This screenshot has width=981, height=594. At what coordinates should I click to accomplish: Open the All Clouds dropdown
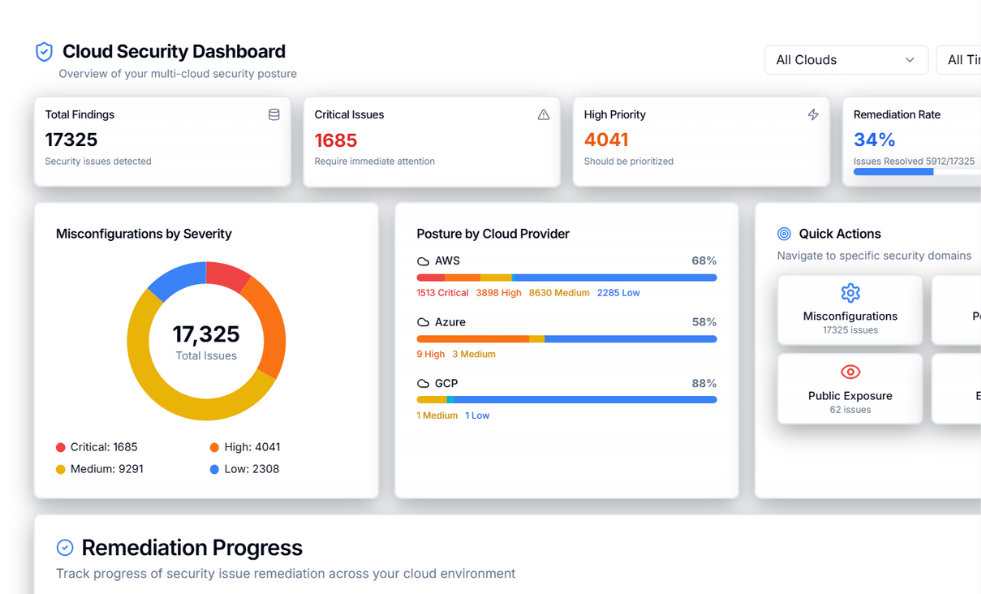point(845,60)
